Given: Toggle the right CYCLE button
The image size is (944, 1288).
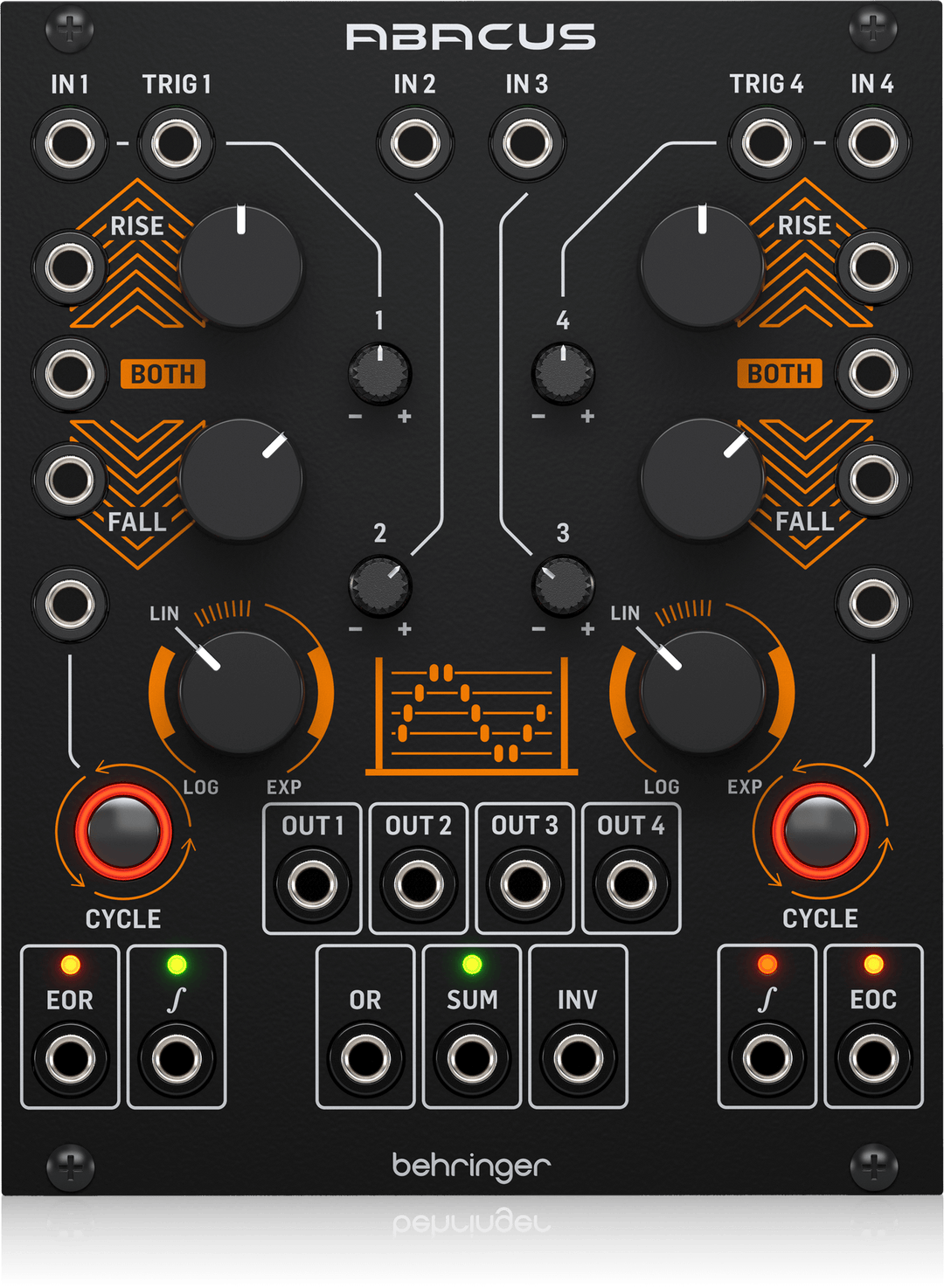Looking at the screenshot, I should (820, 832).
